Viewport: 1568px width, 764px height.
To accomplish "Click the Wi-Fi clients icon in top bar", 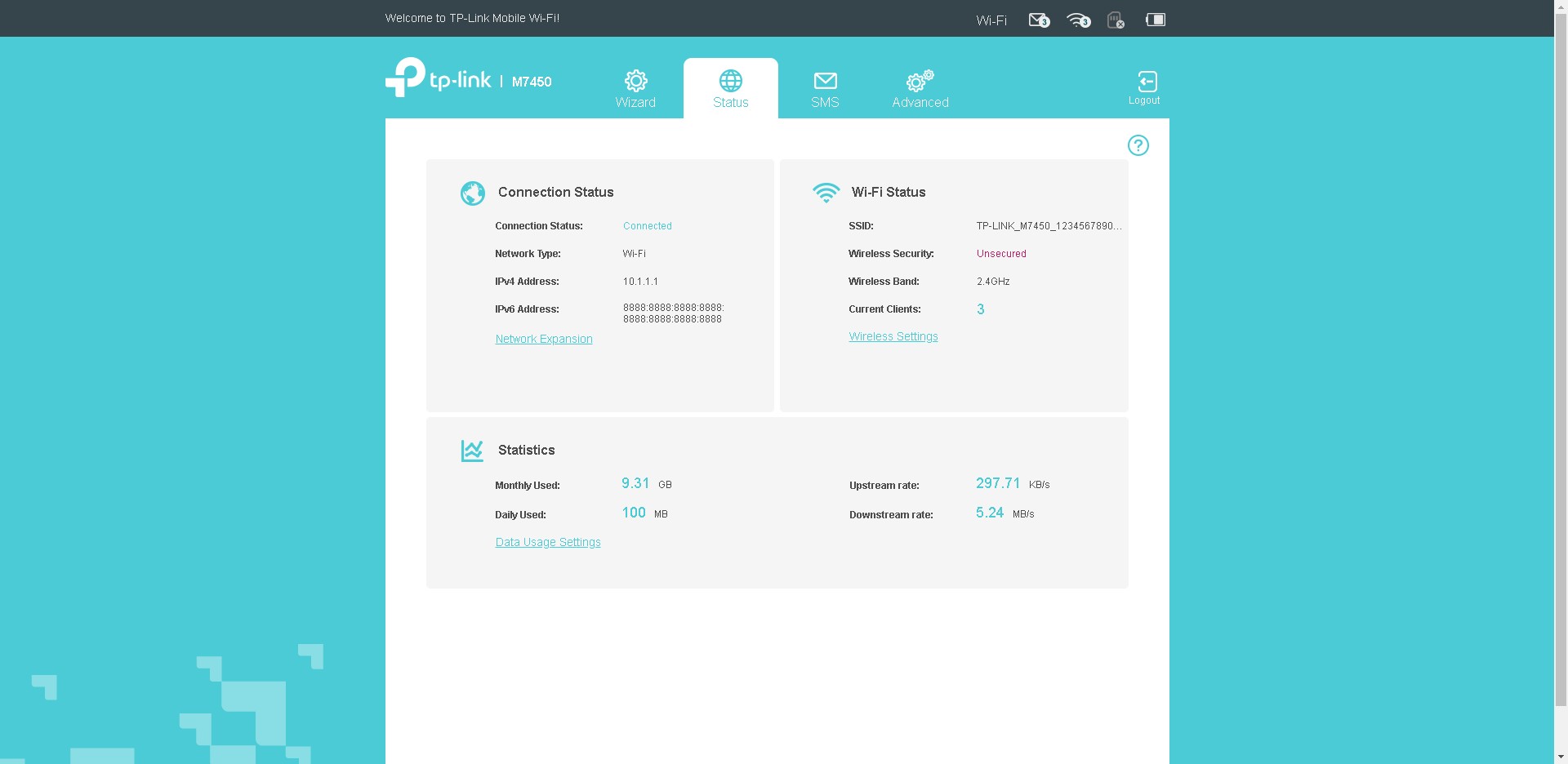I will [x=1079, y=20].
